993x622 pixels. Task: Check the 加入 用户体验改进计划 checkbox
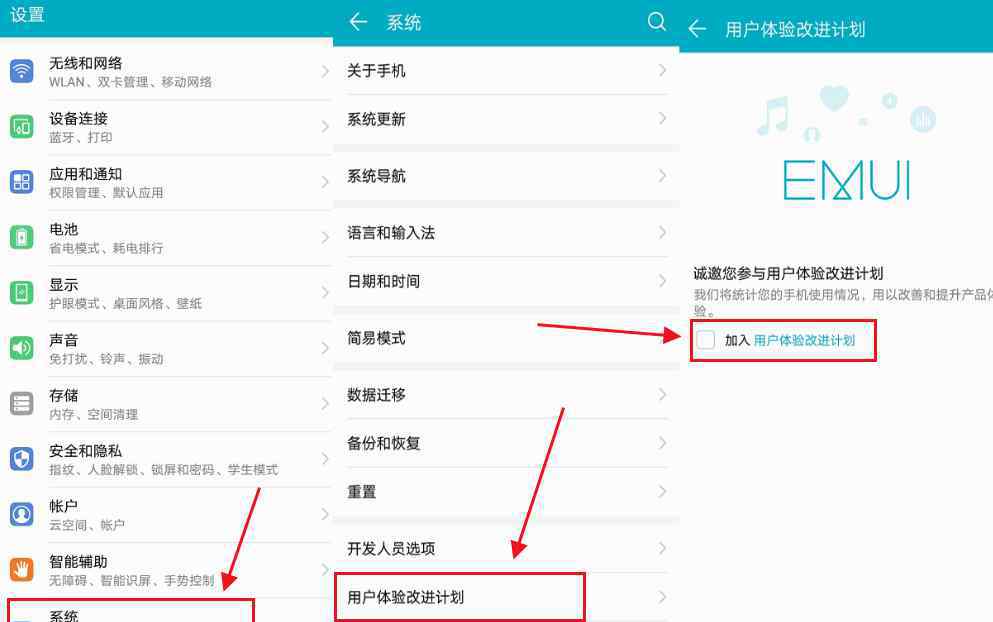[x=706, y=340]
